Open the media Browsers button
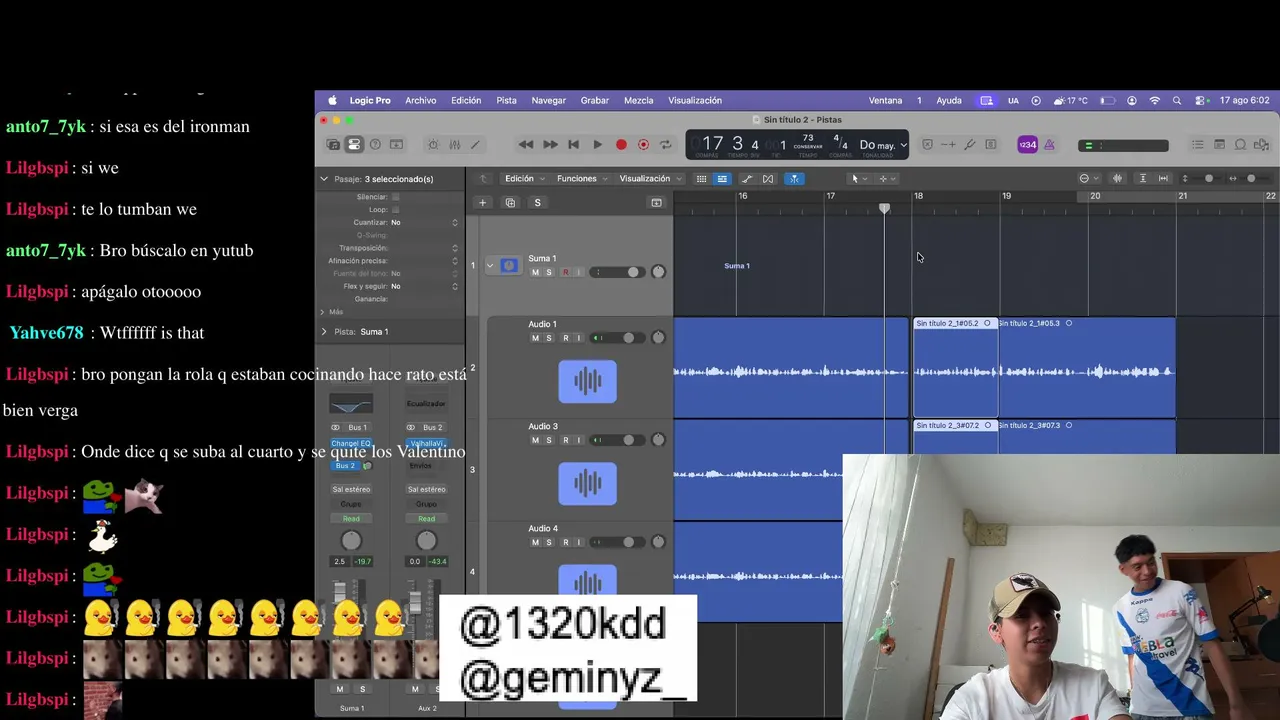This screenshot has width=1280, height=720. (1261, 145)
